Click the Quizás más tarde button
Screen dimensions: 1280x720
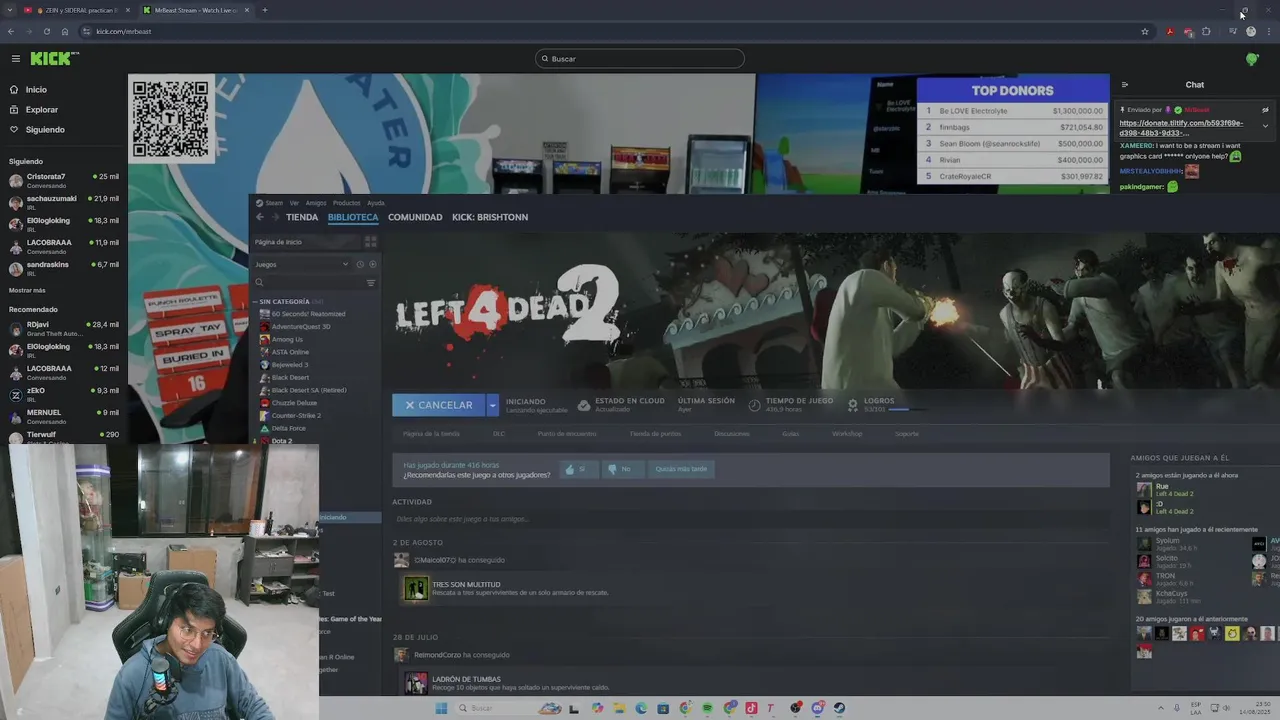pyautogui.click(x=681, y=469)
